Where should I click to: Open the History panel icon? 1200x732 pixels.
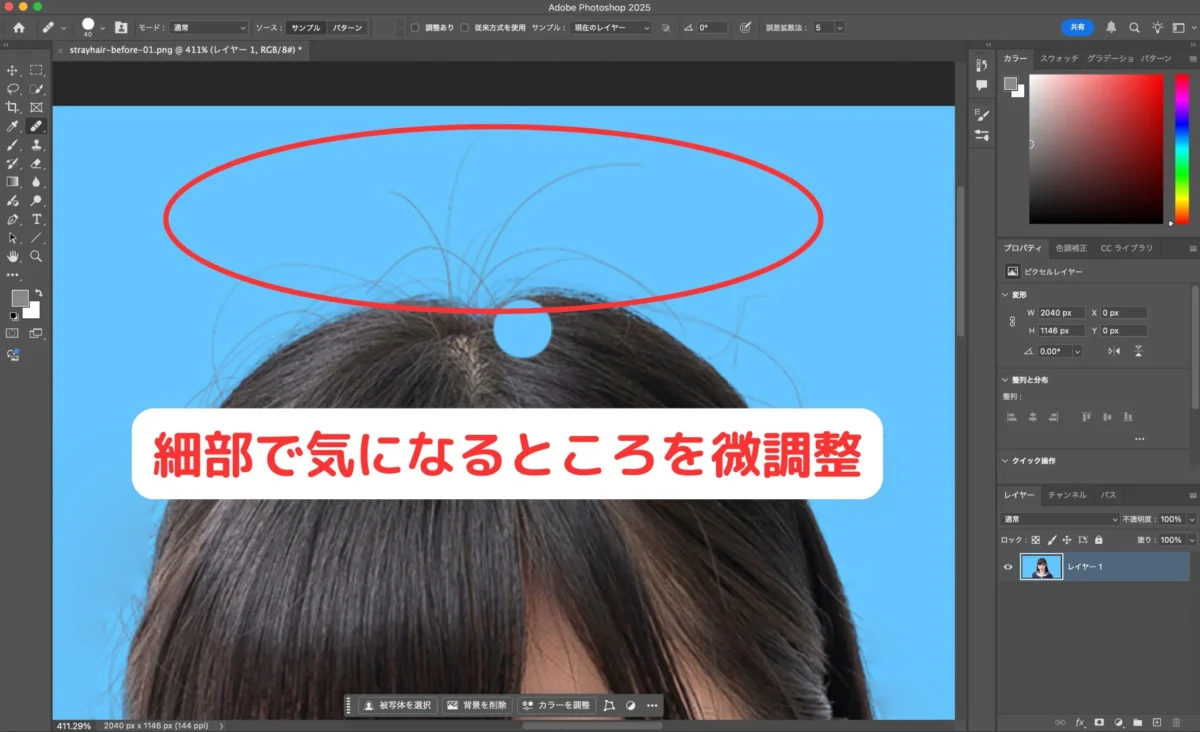tap(981, 65)
